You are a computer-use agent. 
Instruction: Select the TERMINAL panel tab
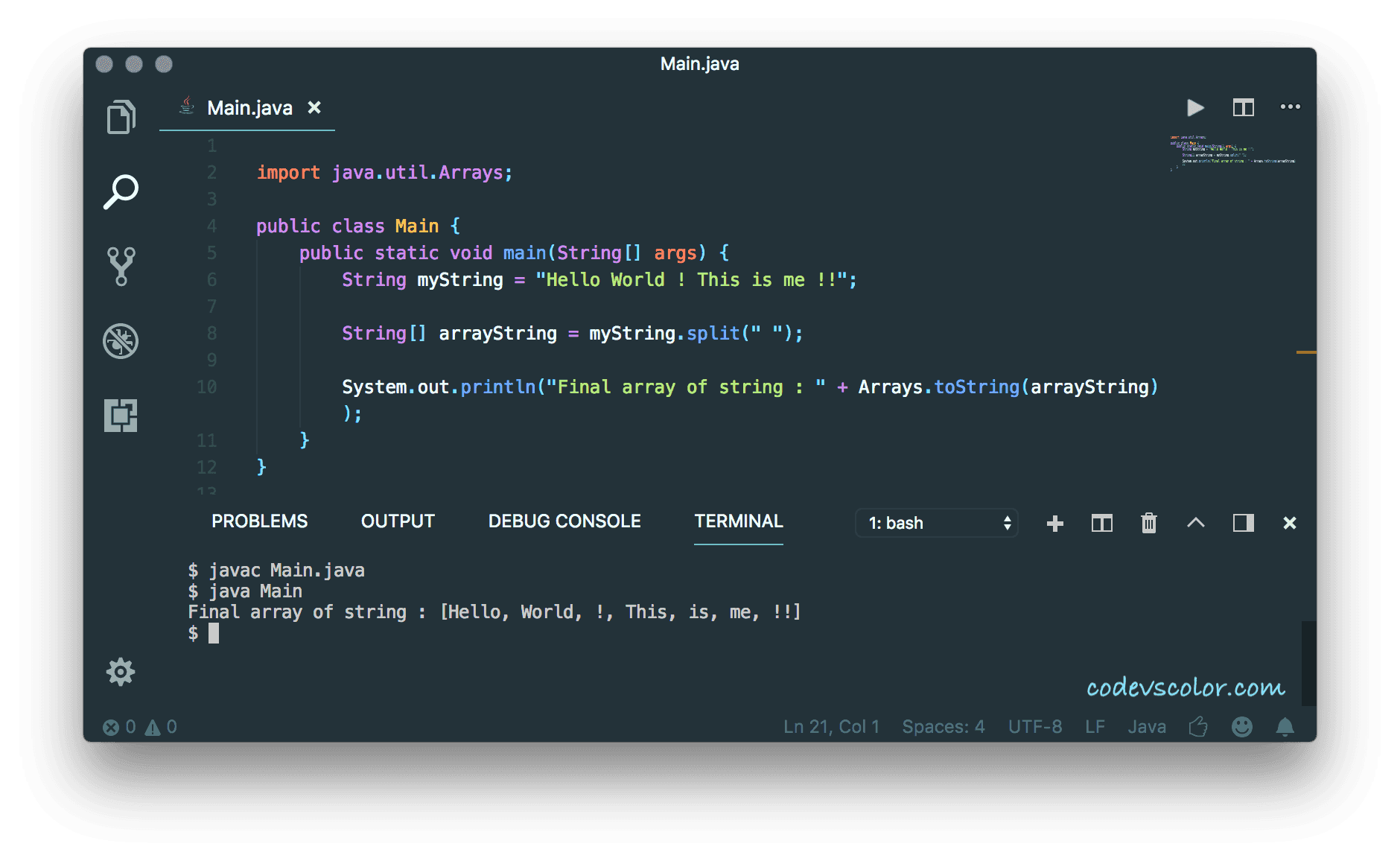tap(739, 521)
